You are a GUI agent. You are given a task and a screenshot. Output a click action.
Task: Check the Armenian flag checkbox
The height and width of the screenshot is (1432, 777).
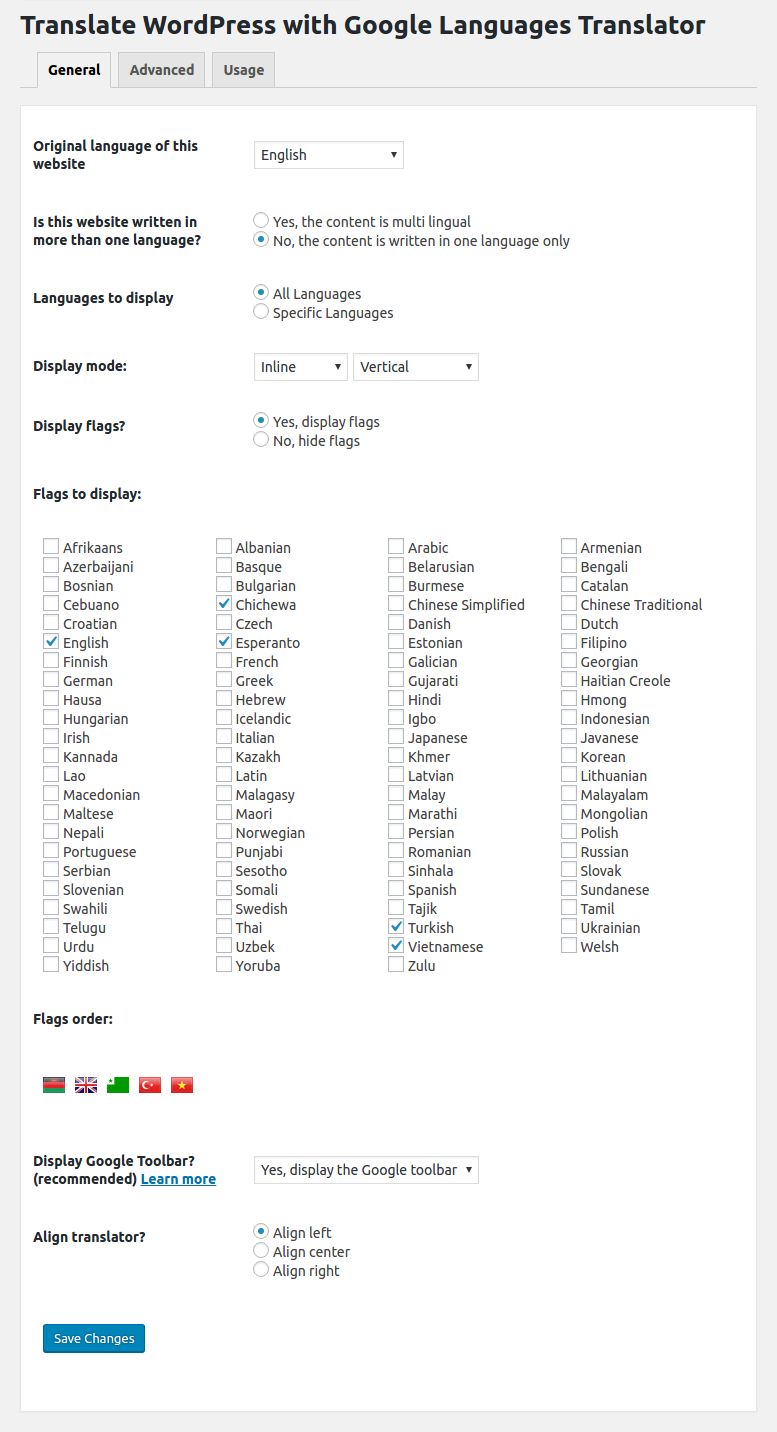click(569, 547)
